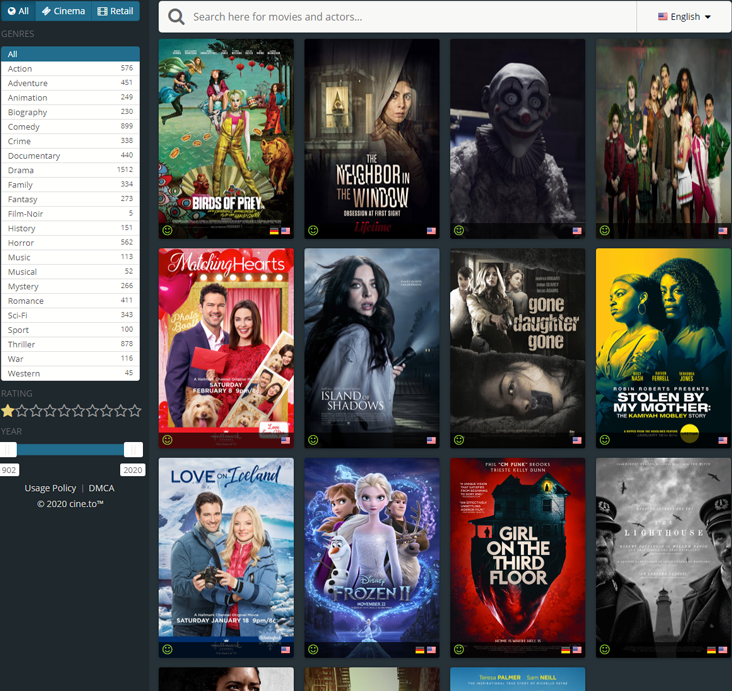Click smiley icon on The Lighthouse poster
732x691 pixels.
[x=605, y=649]
